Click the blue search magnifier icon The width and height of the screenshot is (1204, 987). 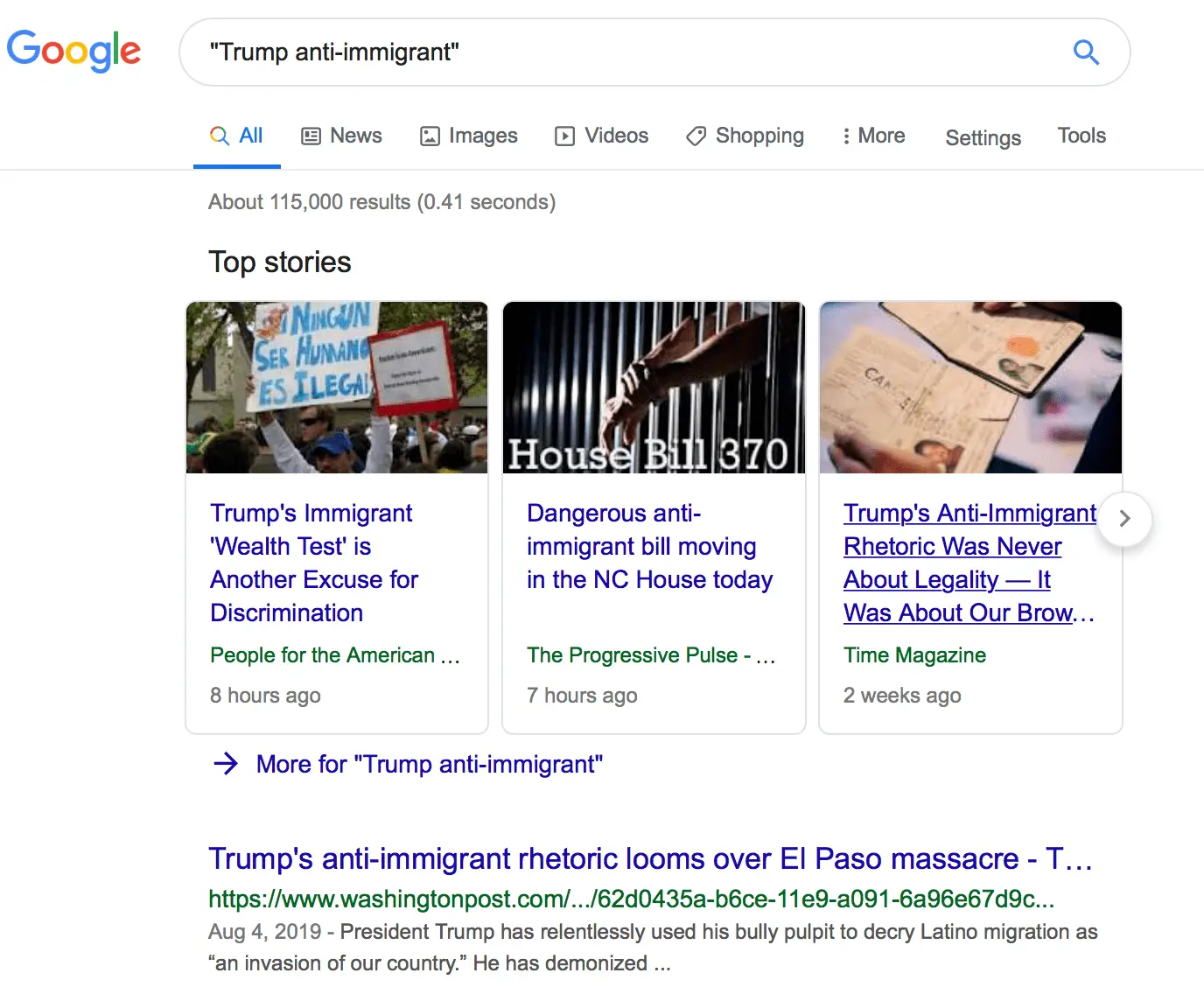1086,52
